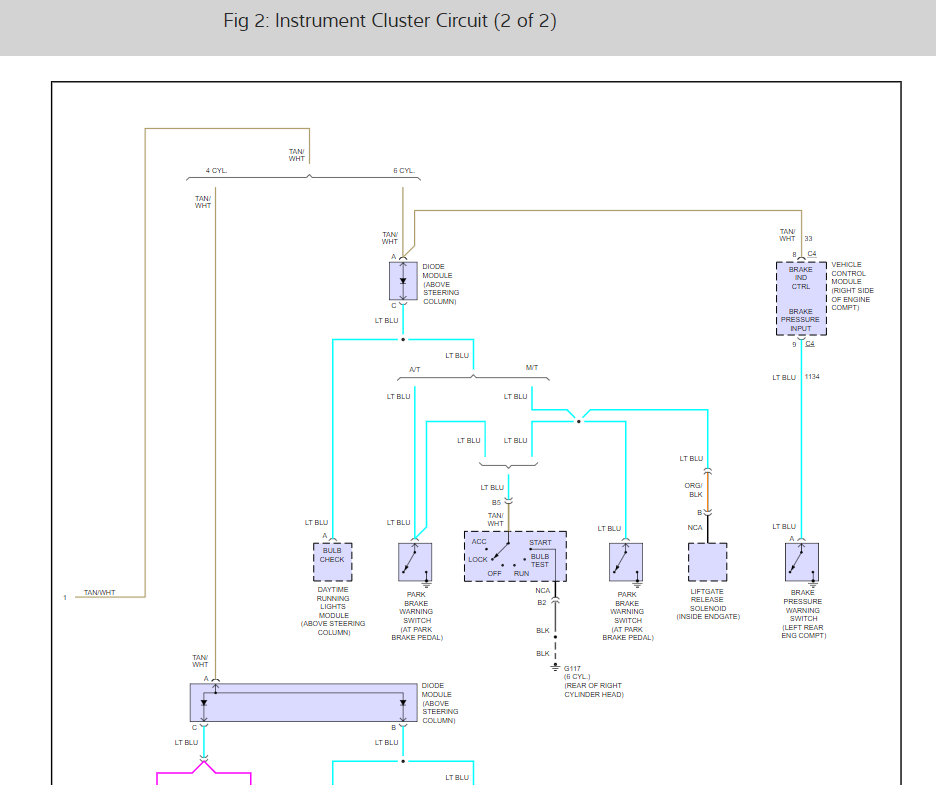This screenshot has height=807, width=936.
Task: Click the park brake switch symbol under the M/T branch
Action: click(x=626, y=562)
